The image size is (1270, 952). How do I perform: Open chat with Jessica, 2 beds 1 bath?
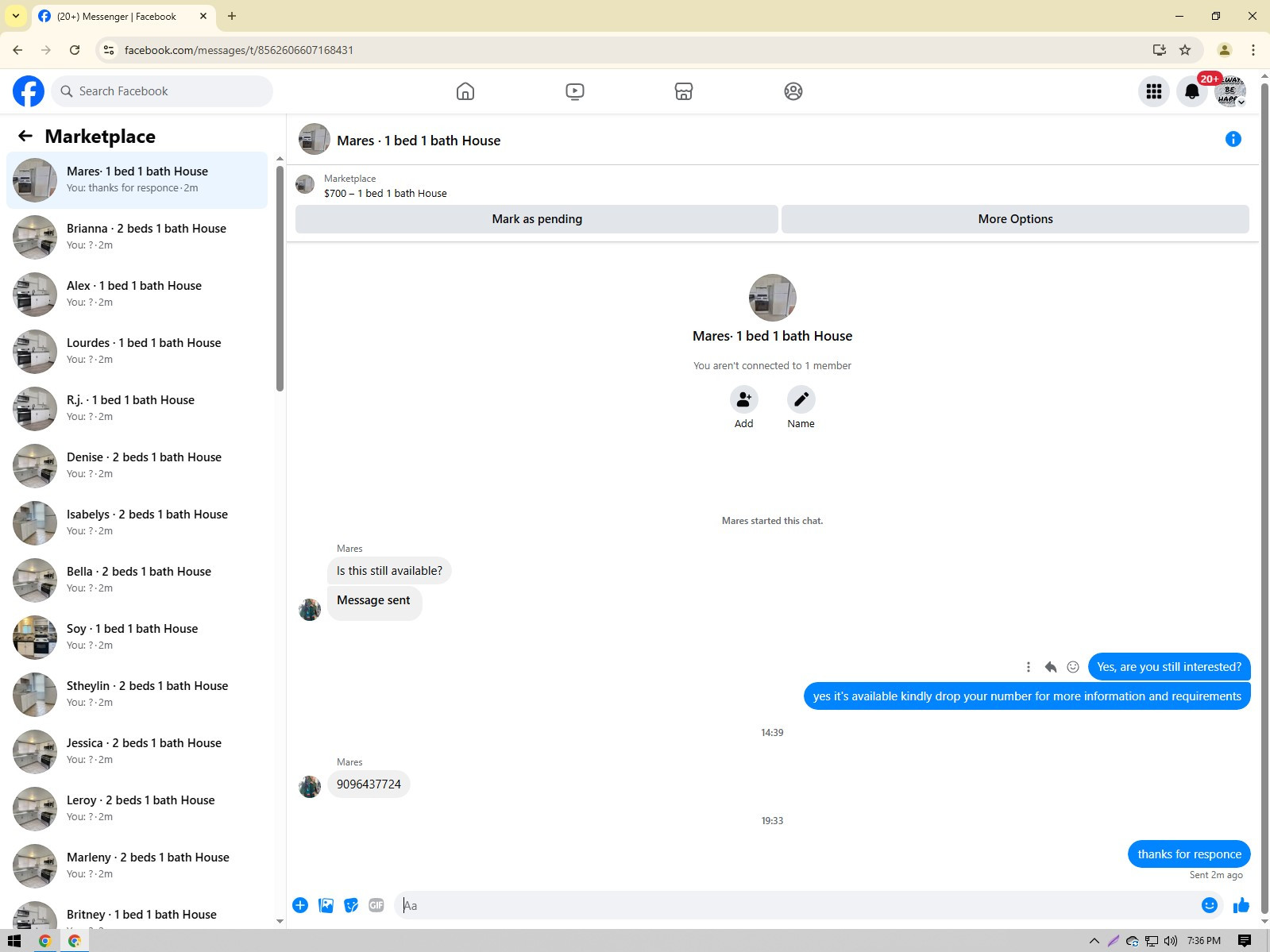(x=137, y=752)
